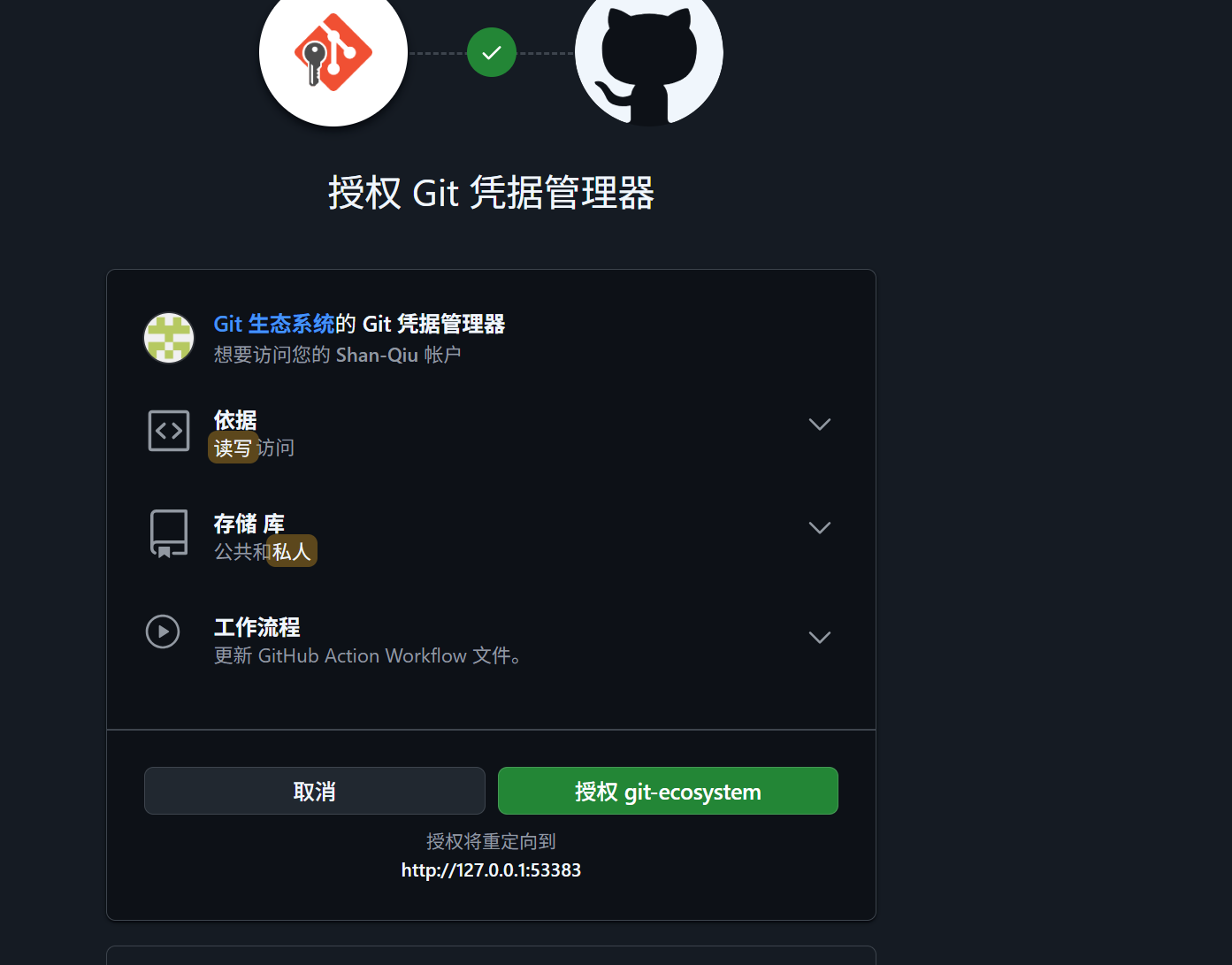
Task: Click the 依据 permission heading
Action: point(235,420)
